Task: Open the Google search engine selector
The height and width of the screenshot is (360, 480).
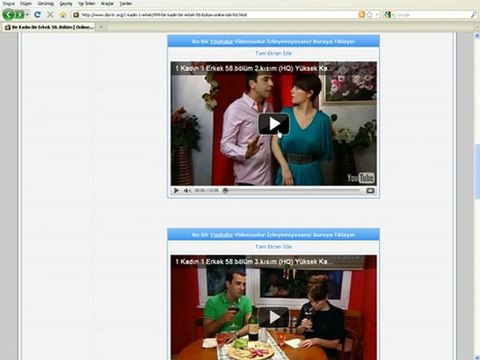Action: click(388, 15)
